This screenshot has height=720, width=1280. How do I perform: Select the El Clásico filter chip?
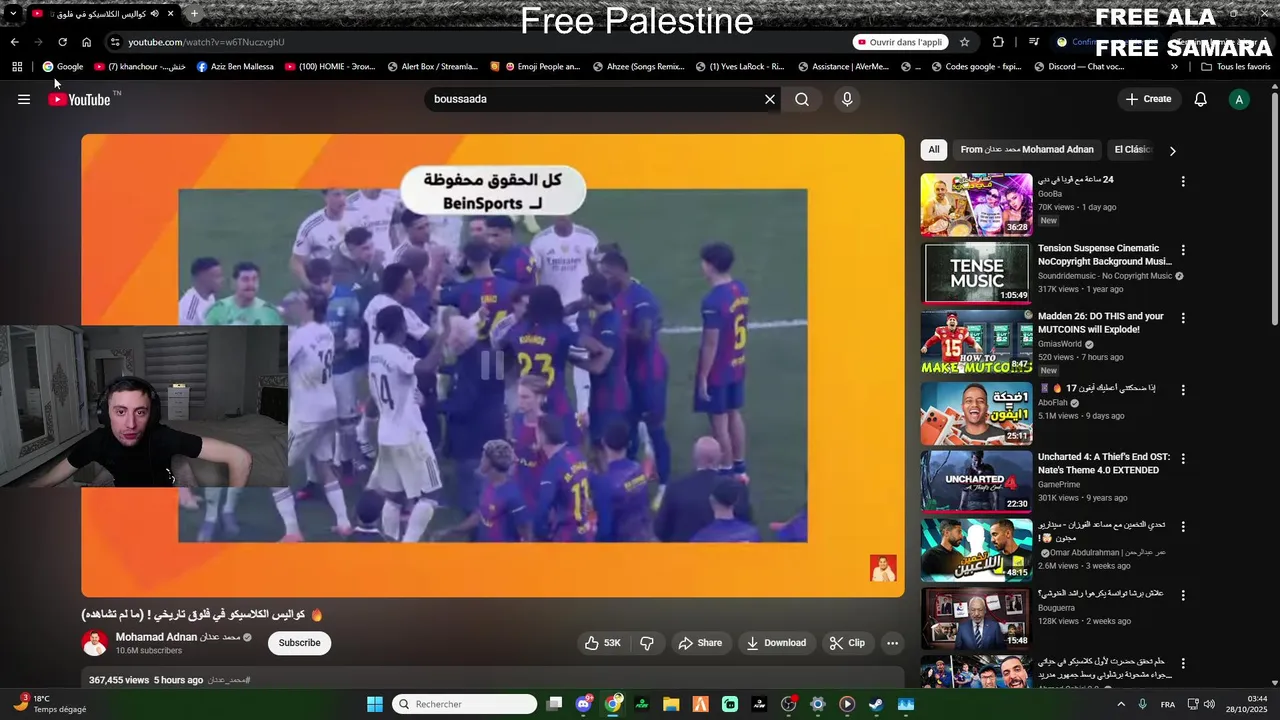1133,150
